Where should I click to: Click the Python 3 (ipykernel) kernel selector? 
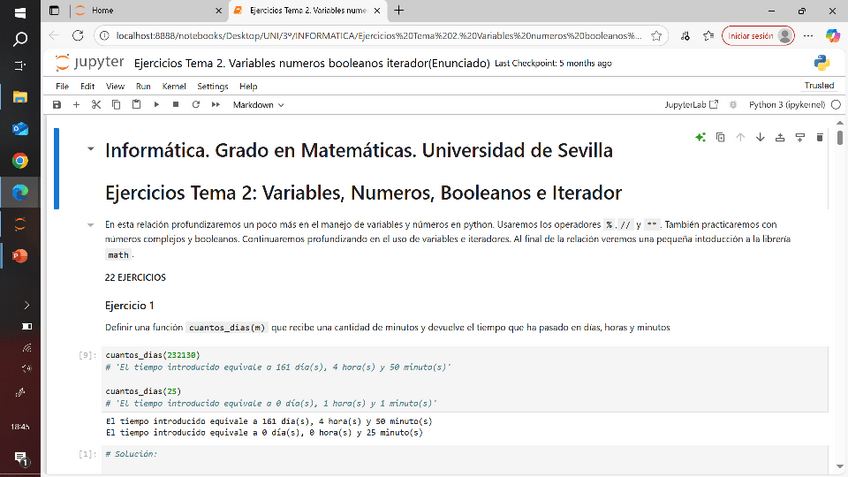point(786,104)
